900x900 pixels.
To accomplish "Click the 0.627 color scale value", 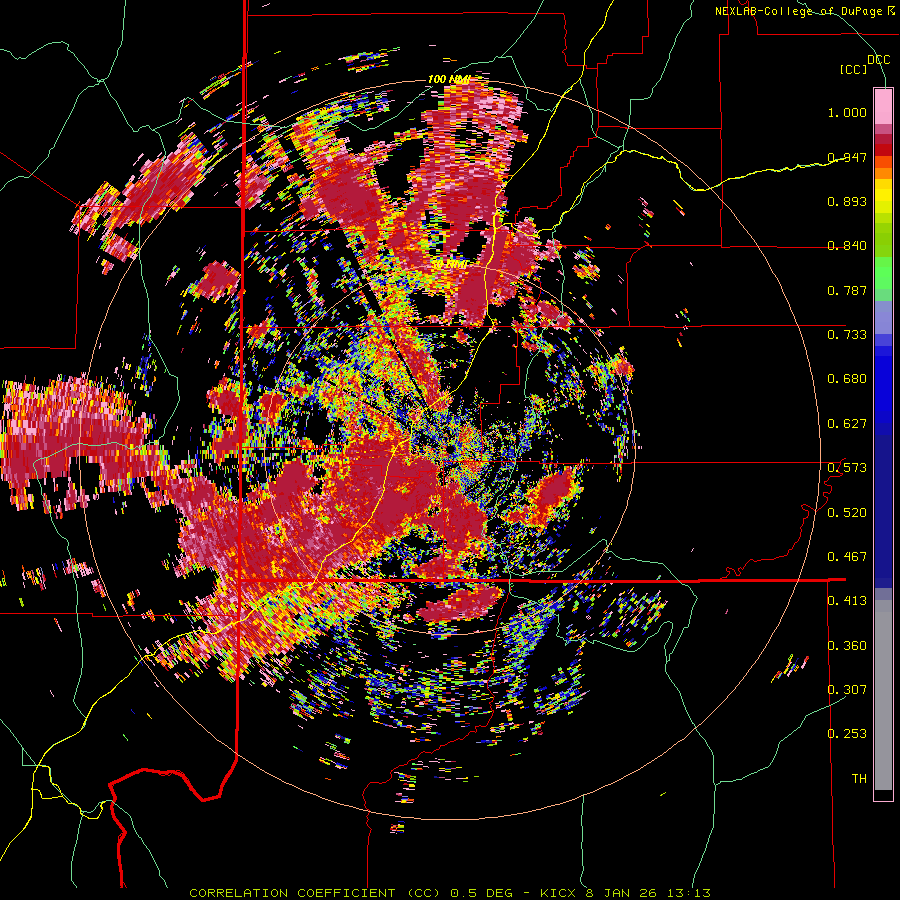I will [847, 424].
